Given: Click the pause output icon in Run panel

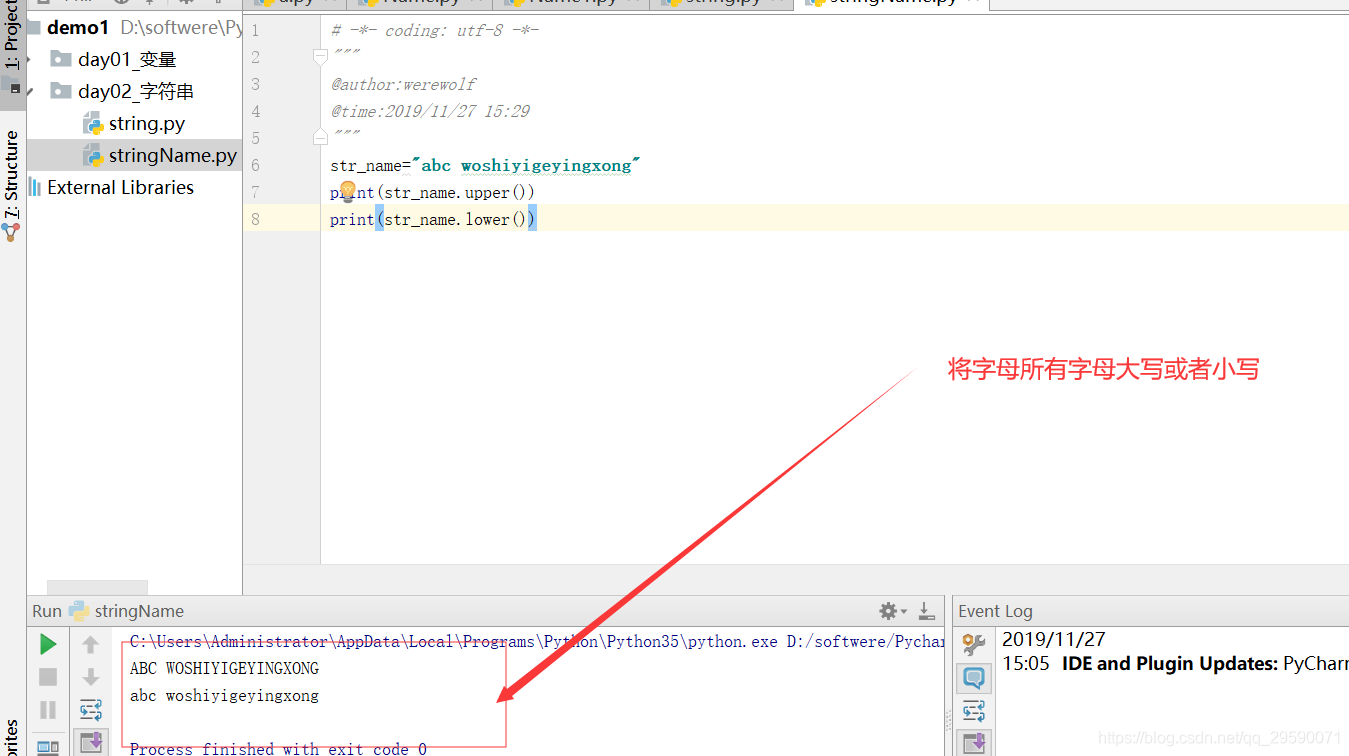Looking at the screenshot, I should tap(48, 710).
